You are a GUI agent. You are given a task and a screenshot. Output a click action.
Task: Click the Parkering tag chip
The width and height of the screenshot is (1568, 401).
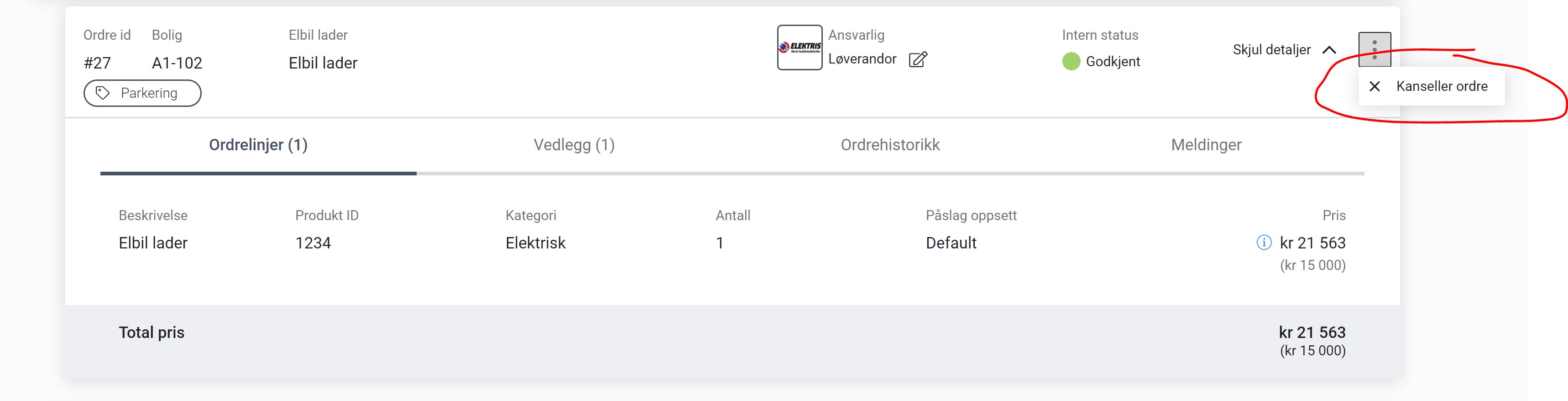142,93
